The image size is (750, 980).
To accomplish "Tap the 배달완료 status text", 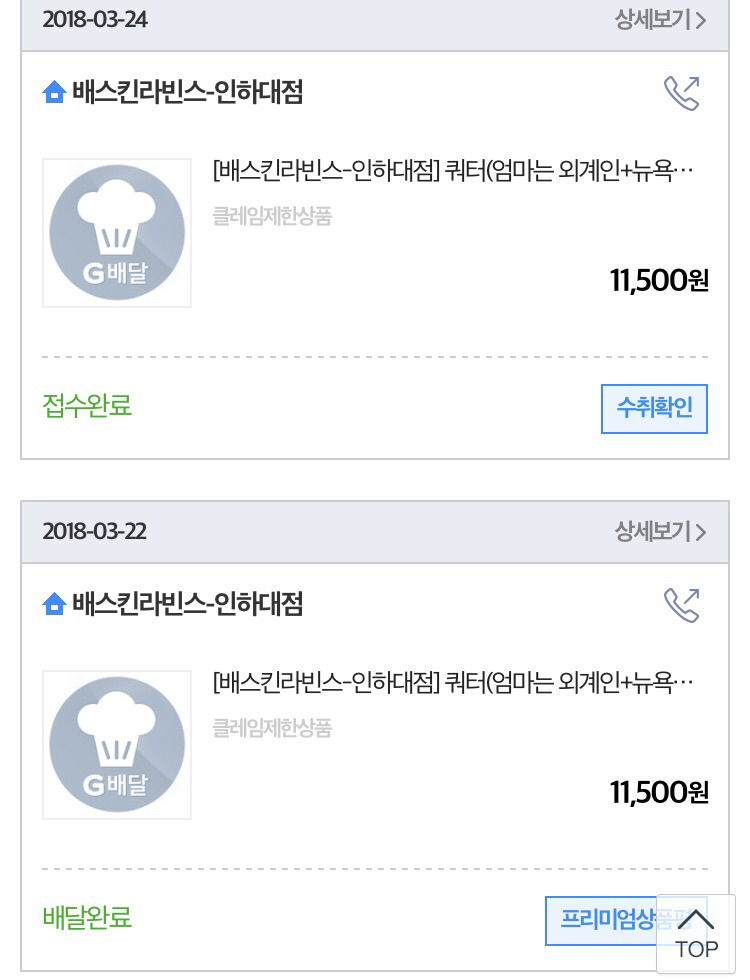I will [87, 918].
